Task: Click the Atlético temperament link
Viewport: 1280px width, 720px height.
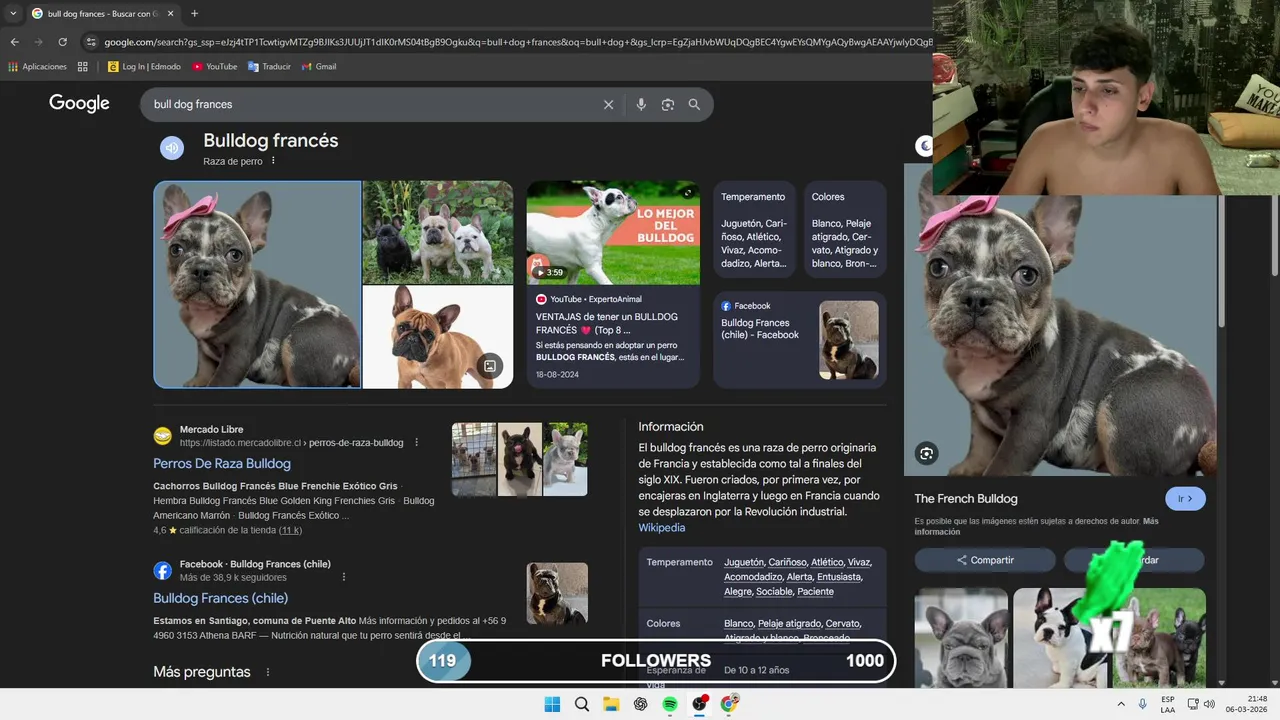Action: [x=827, y=562]
